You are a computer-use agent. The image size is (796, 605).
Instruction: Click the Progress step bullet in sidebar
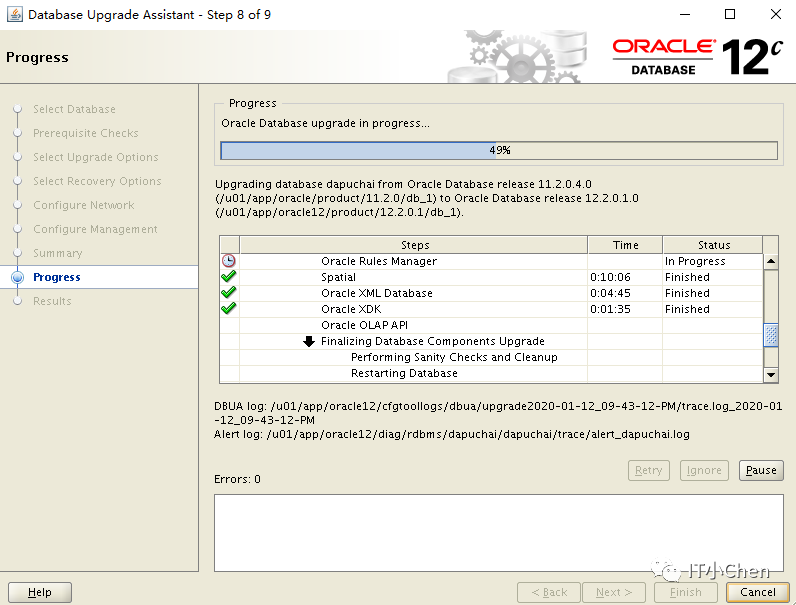point(17,277)
